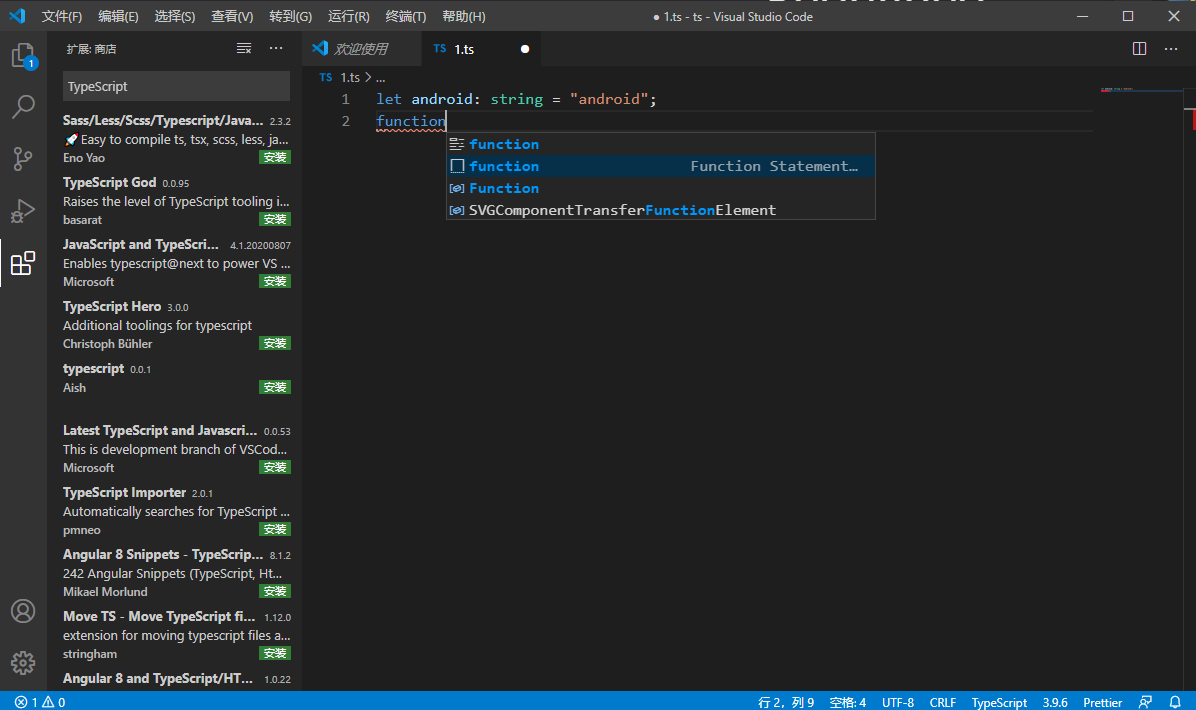Open the TypeScript Importer extension entry

(x=176, y=511)
